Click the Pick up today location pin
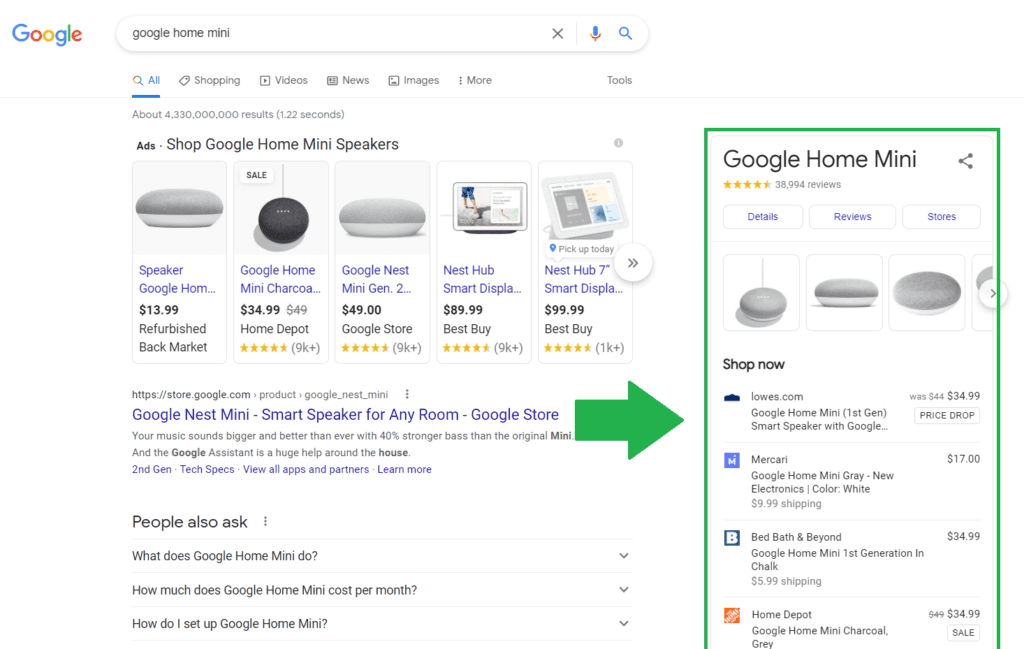Viewport: 1024px width, 649px height. click(552, 248)
